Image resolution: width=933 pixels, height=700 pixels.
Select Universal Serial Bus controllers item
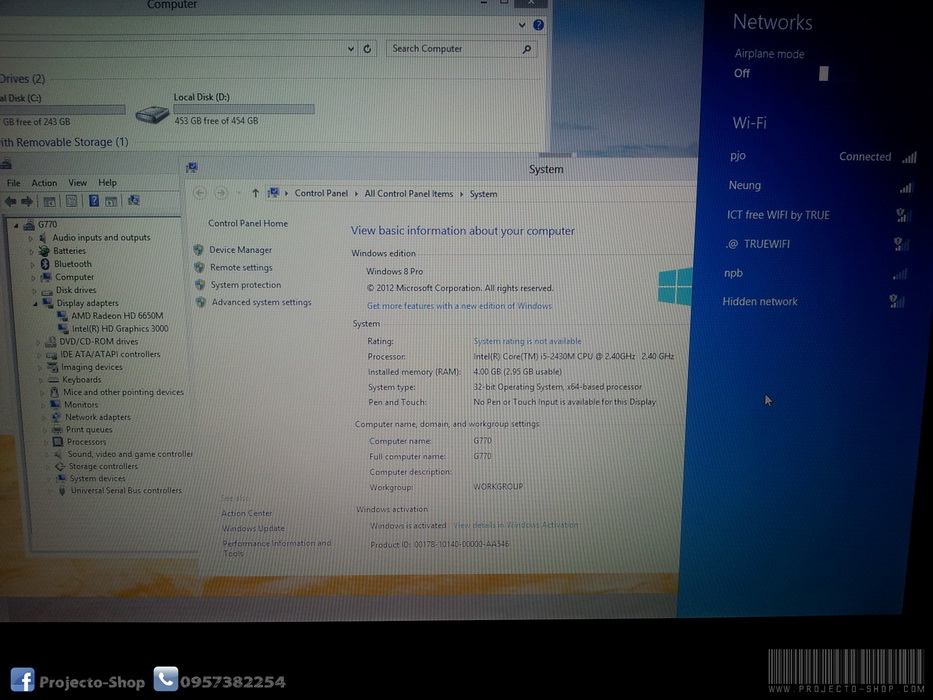[126, 490]
